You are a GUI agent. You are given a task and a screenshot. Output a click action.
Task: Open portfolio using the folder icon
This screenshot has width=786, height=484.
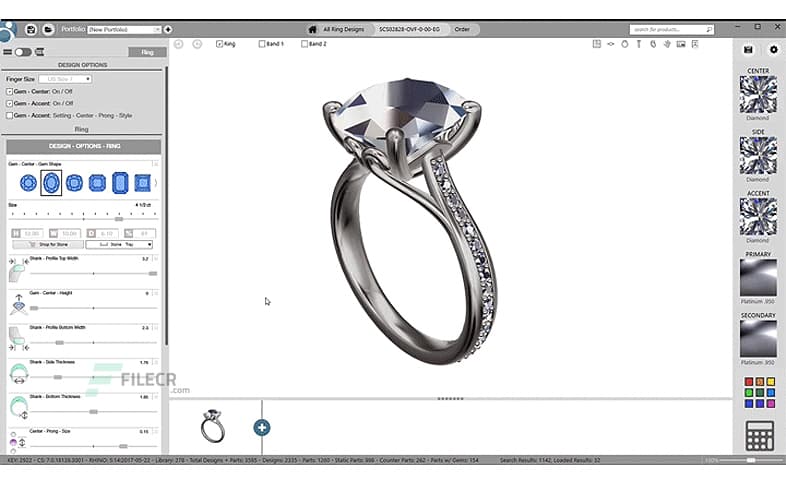tap(48, 30)
